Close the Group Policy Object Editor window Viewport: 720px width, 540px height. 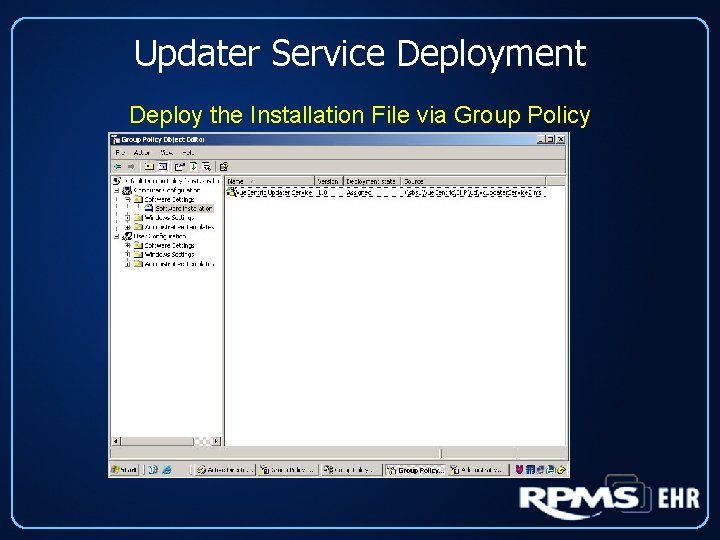coord(561,139)
